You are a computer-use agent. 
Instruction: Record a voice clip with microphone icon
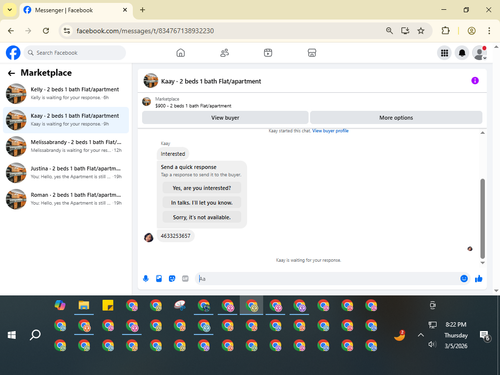[x=146, y=279]
